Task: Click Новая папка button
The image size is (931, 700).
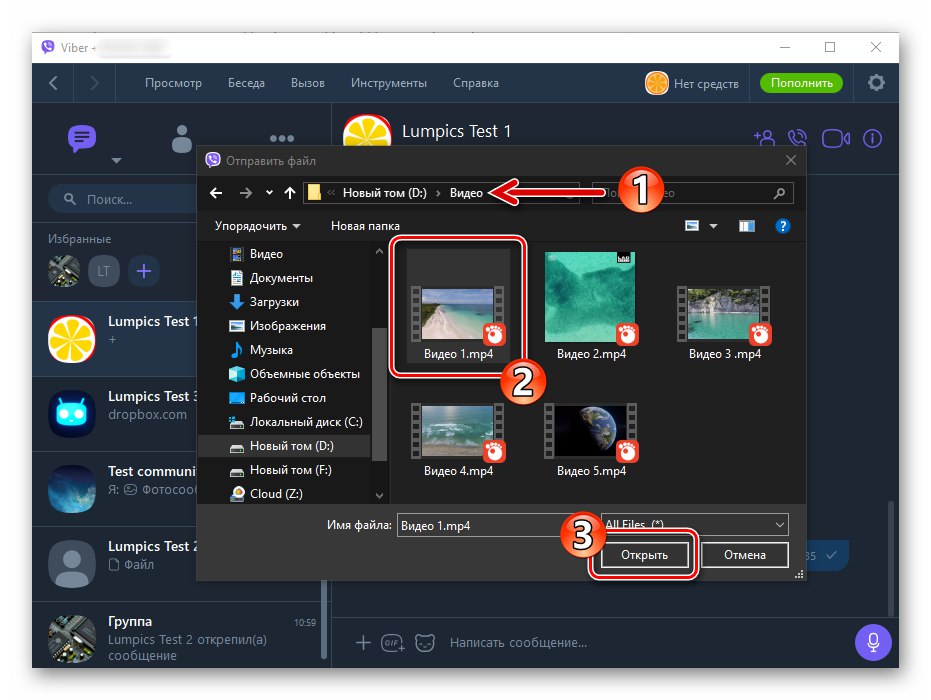Action: click(x=365, y=226)
